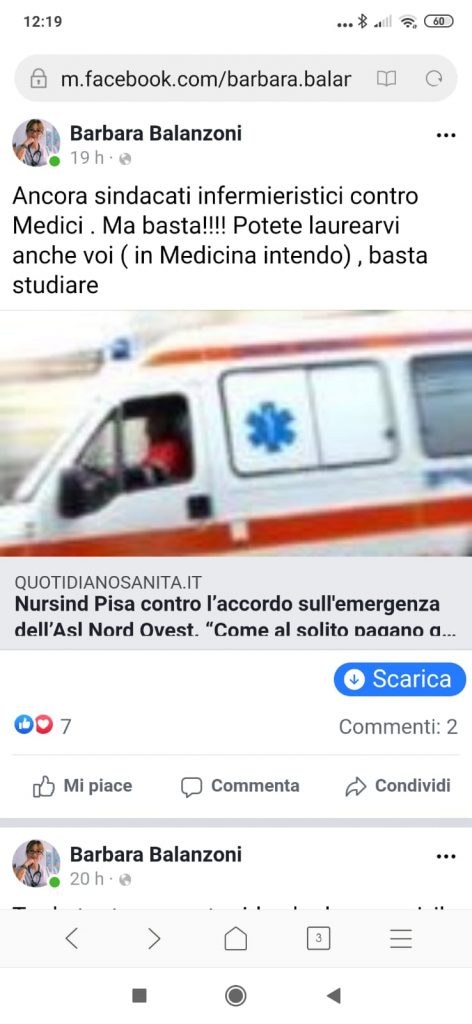Go back with browser back arrow
This screenshot has height=1024, width=472.
coord(72,938)
